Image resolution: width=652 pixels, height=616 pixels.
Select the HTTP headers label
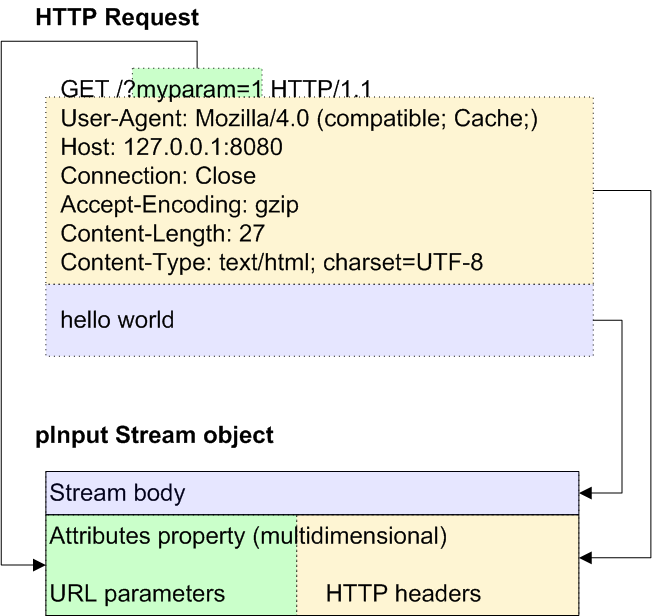pos(403,593)
